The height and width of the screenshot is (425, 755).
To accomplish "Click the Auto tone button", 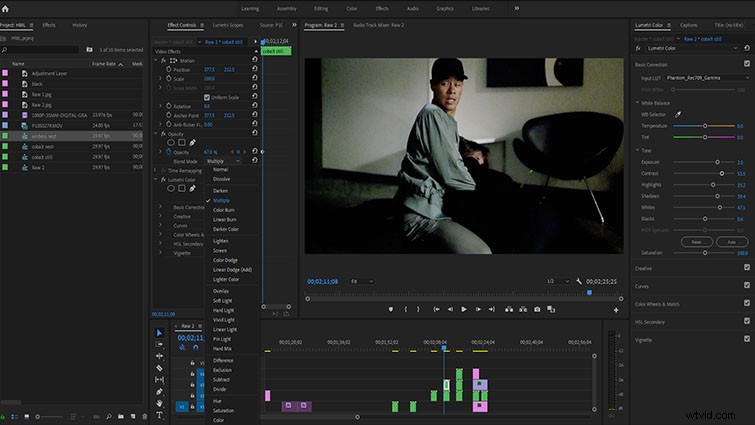I will coord(731,242).
